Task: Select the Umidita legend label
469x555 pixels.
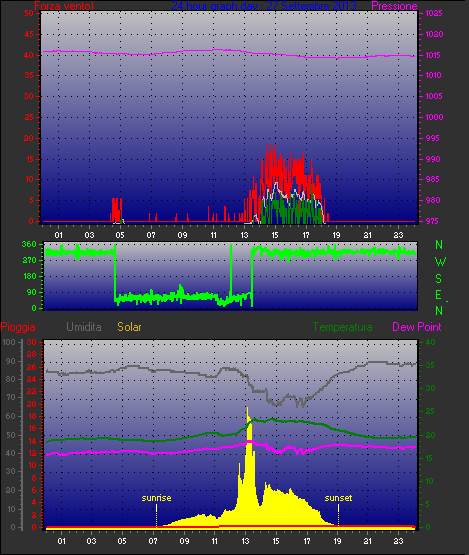Action: pos(84,327)
